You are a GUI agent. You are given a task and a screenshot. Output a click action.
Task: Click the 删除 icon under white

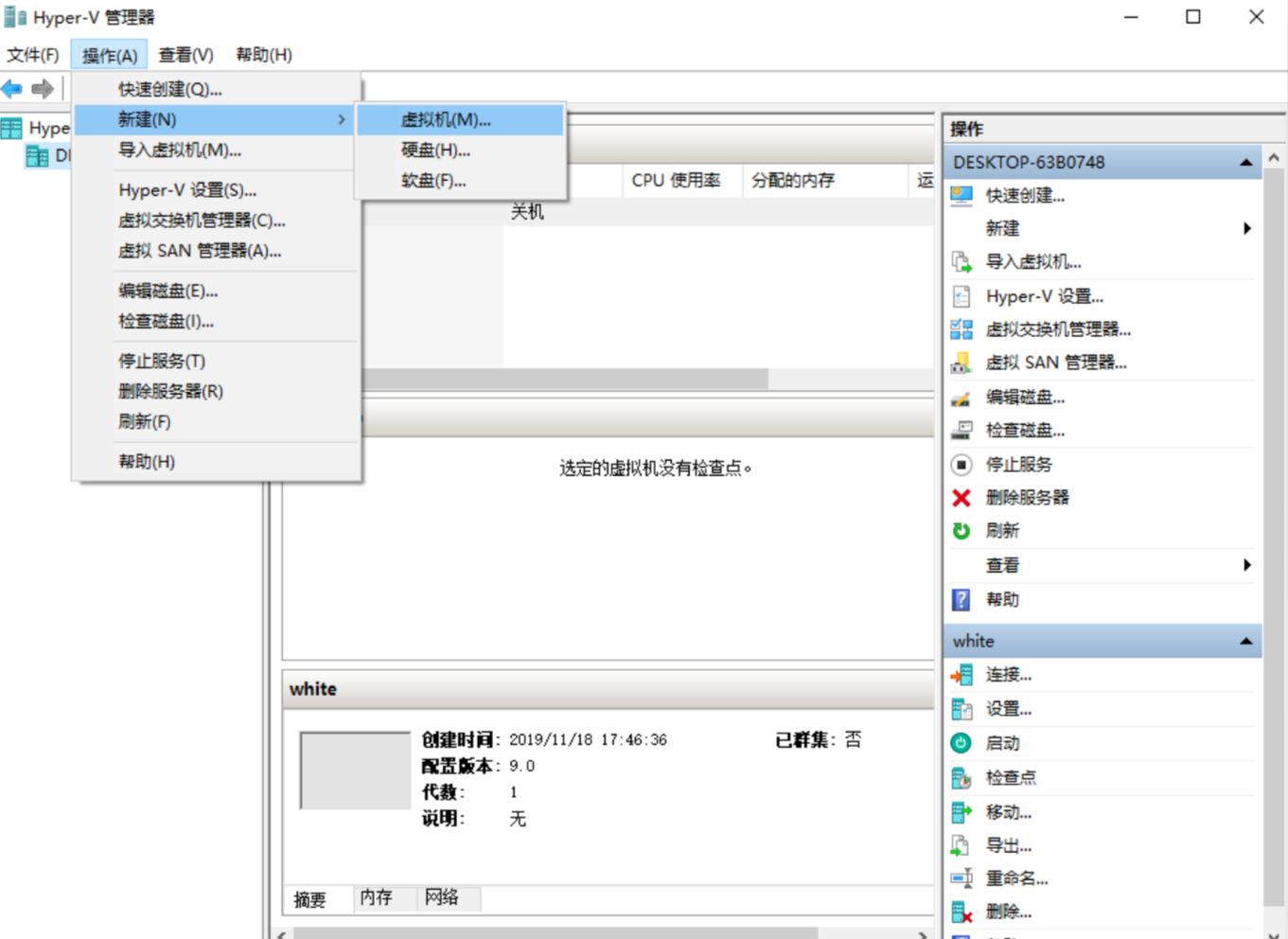click(x=962, y=912)
